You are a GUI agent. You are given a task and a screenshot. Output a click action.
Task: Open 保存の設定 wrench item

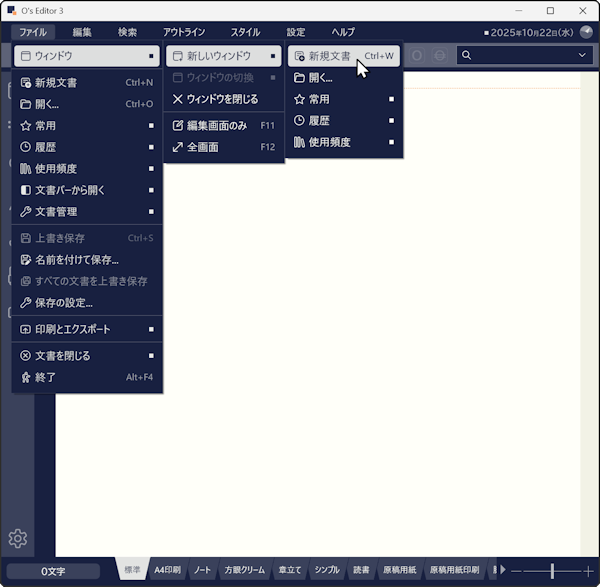click(x=63, y=302)
